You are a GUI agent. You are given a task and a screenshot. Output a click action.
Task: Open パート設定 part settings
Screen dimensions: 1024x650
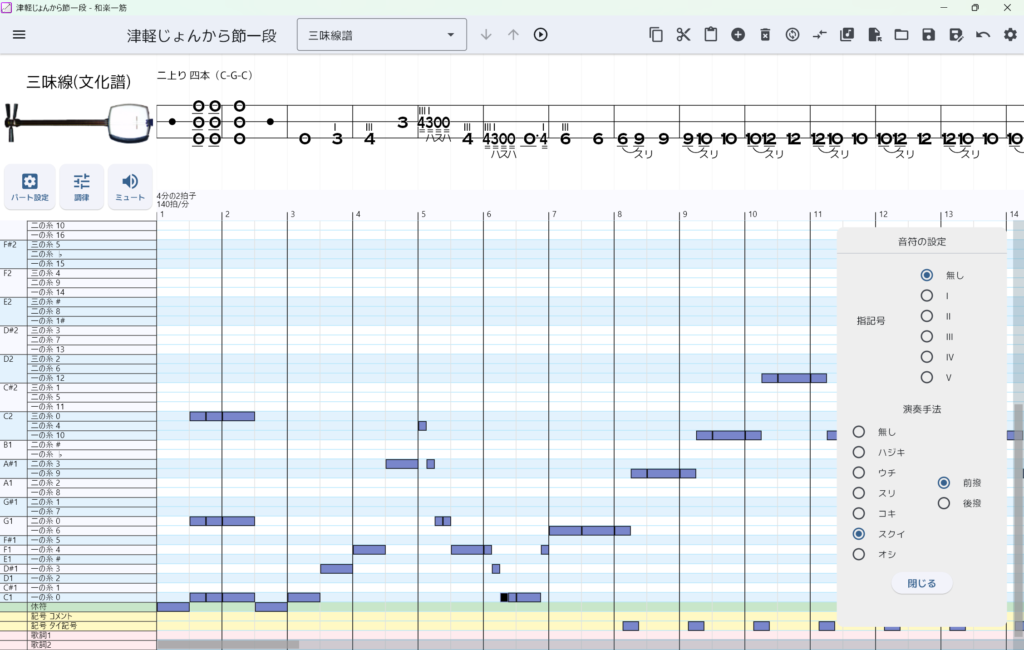click(x=30, y=186)
